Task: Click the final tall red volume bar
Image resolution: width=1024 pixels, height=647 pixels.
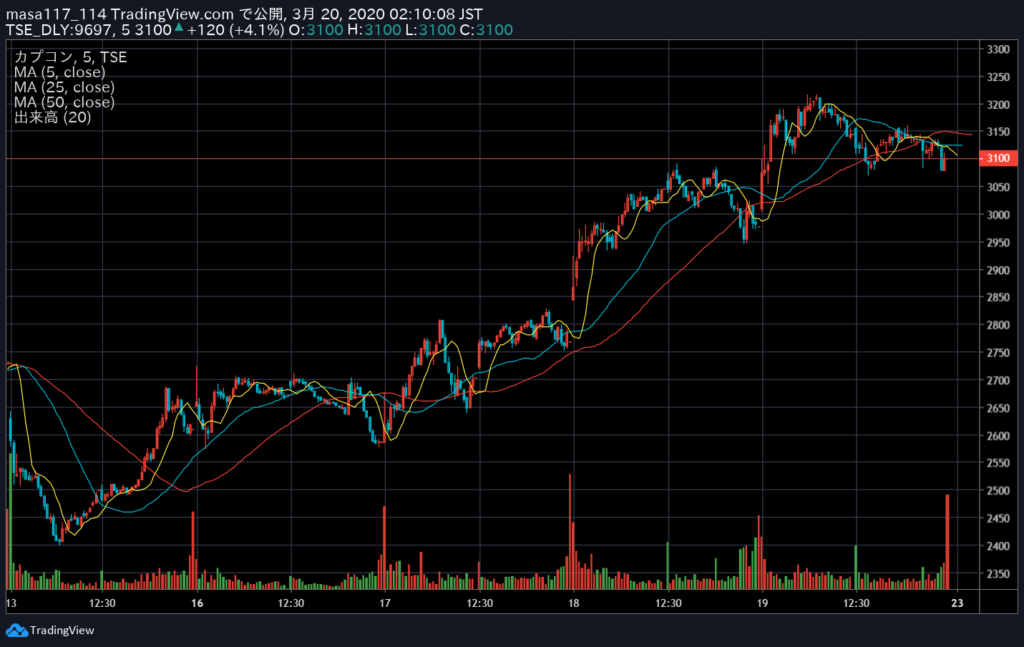Action: coord(948,542)
